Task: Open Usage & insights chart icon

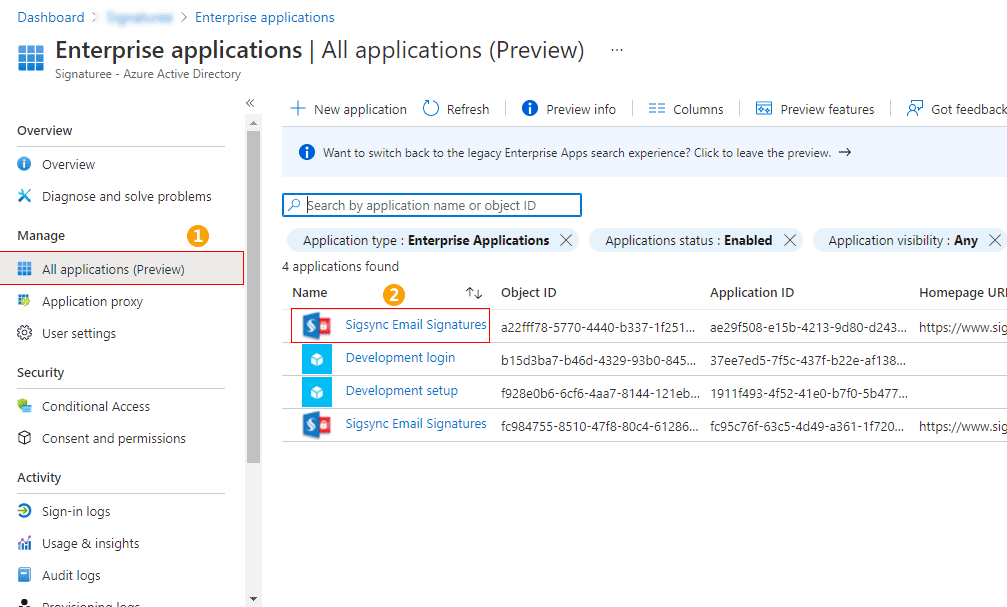Action: pos(25,544)
